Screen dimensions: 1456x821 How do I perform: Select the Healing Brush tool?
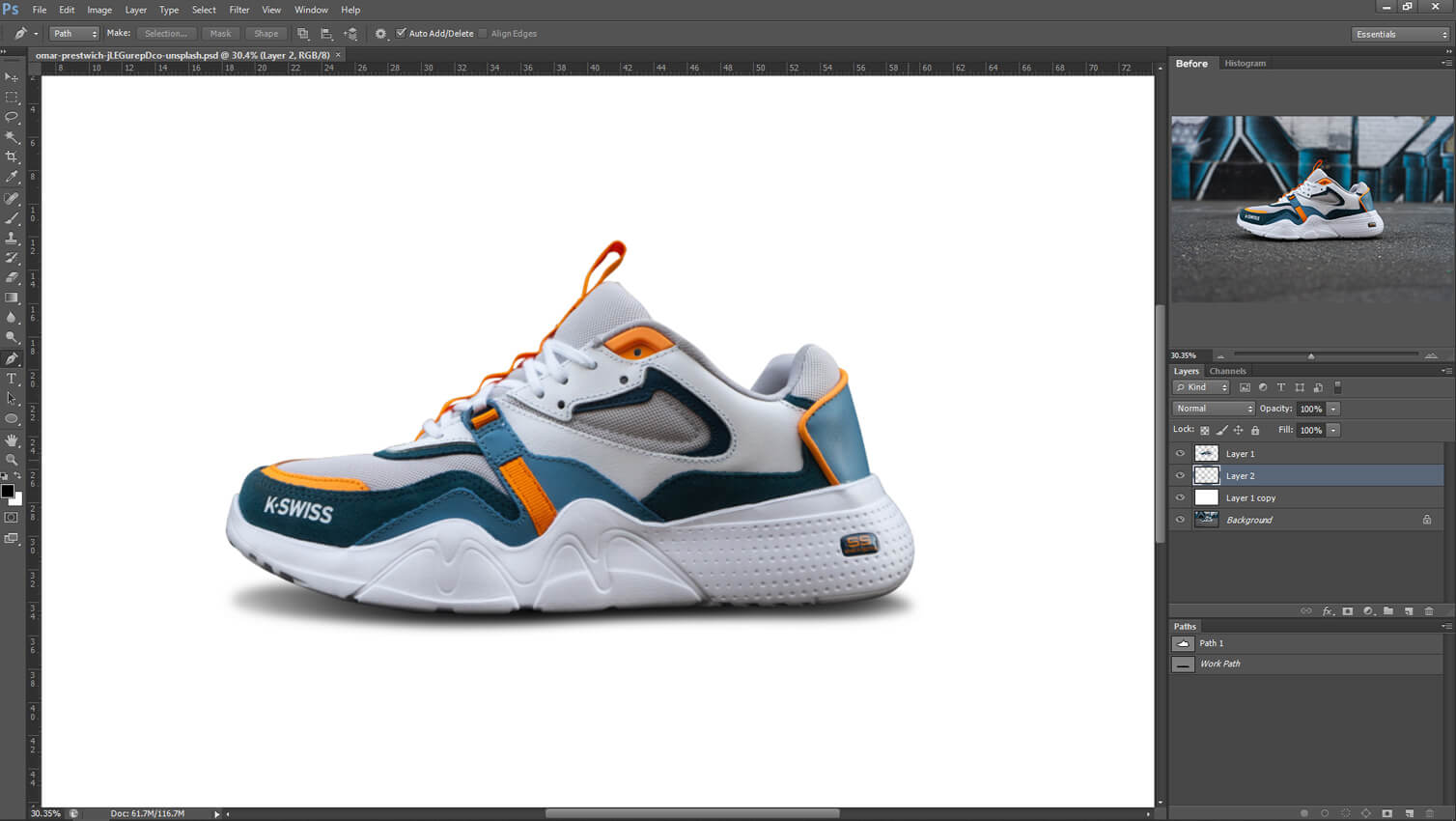click(x=12, y=198)
